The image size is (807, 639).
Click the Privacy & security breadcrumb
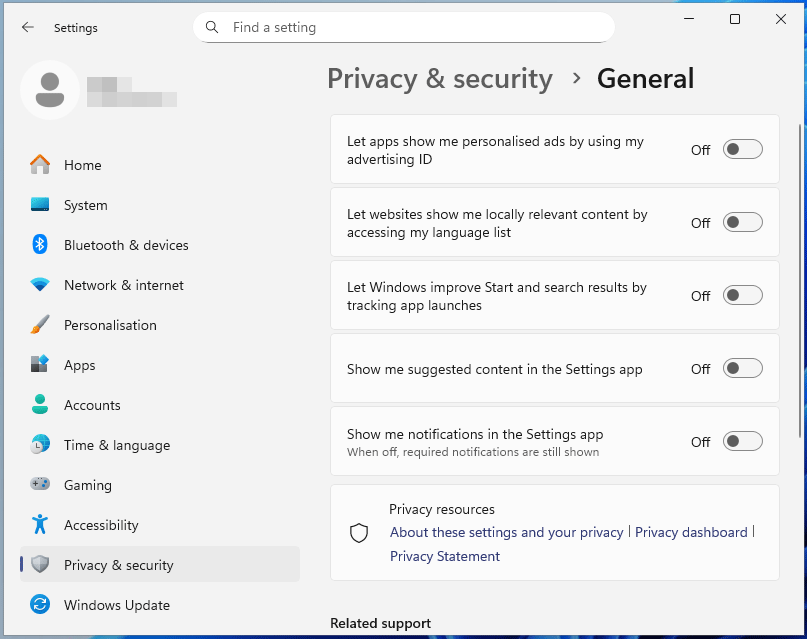pyautogui.click(x=440, y=78)
